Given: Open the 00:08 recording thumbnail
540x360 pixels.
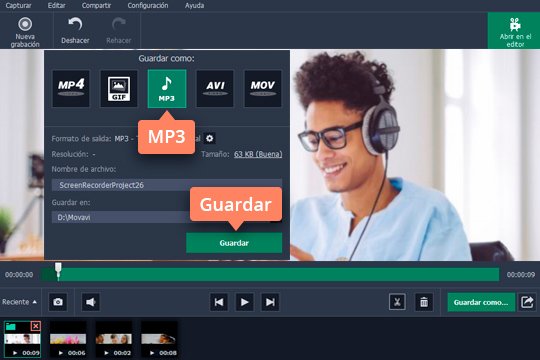Looking at the screenshot, I should (x=159, y=339).
